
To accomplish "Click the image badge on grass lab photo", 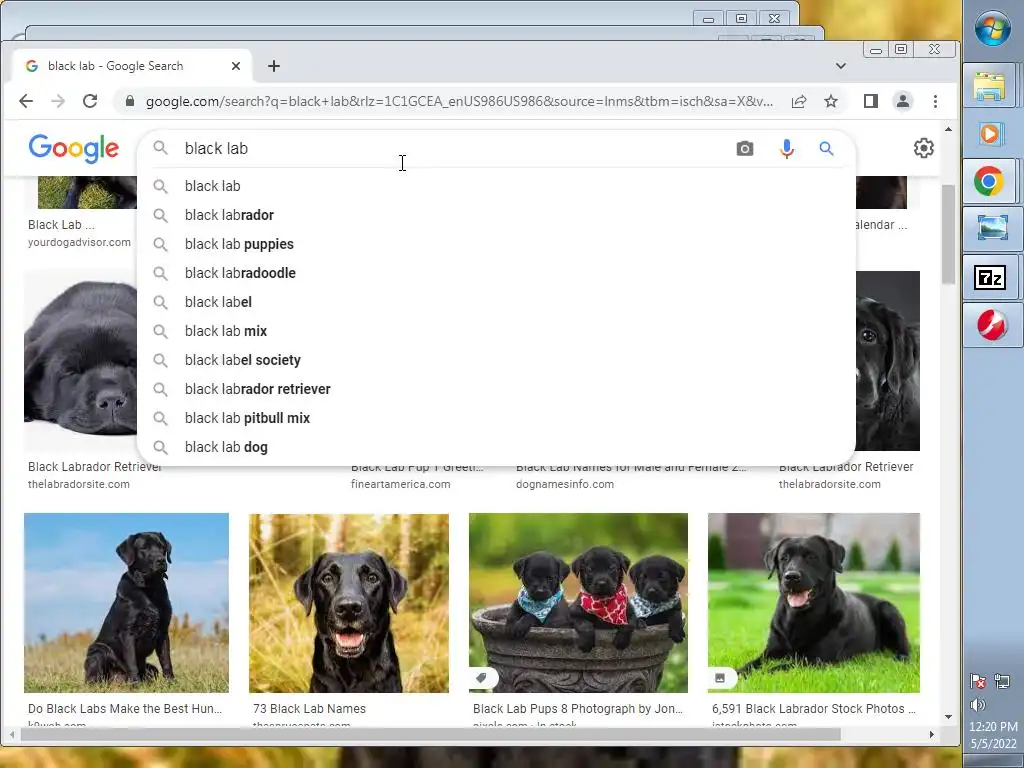I will (x=720, y=678).
